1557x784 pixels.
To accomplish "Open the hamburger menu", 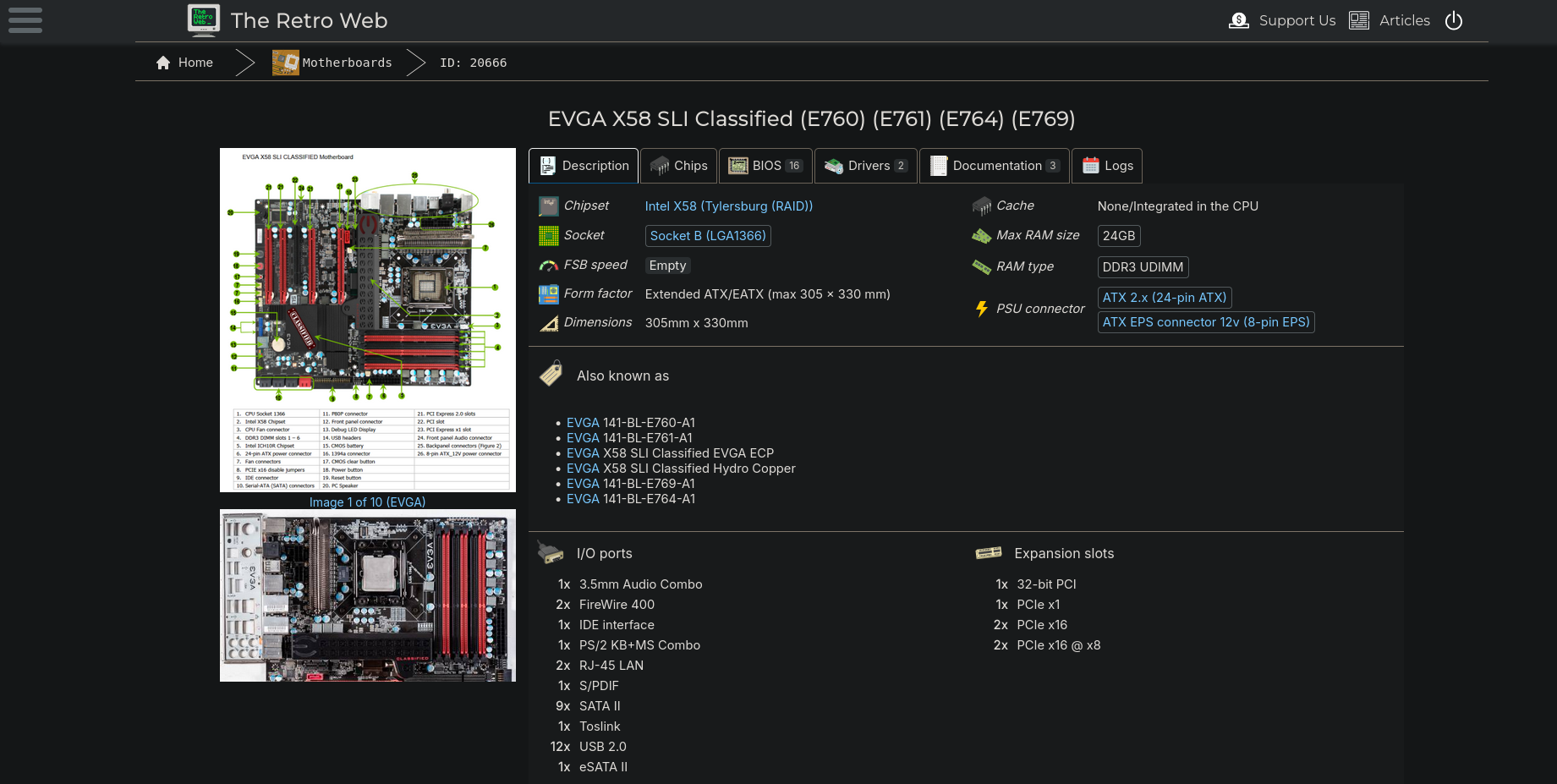I will pyautogui.click(x=25, y=20).
